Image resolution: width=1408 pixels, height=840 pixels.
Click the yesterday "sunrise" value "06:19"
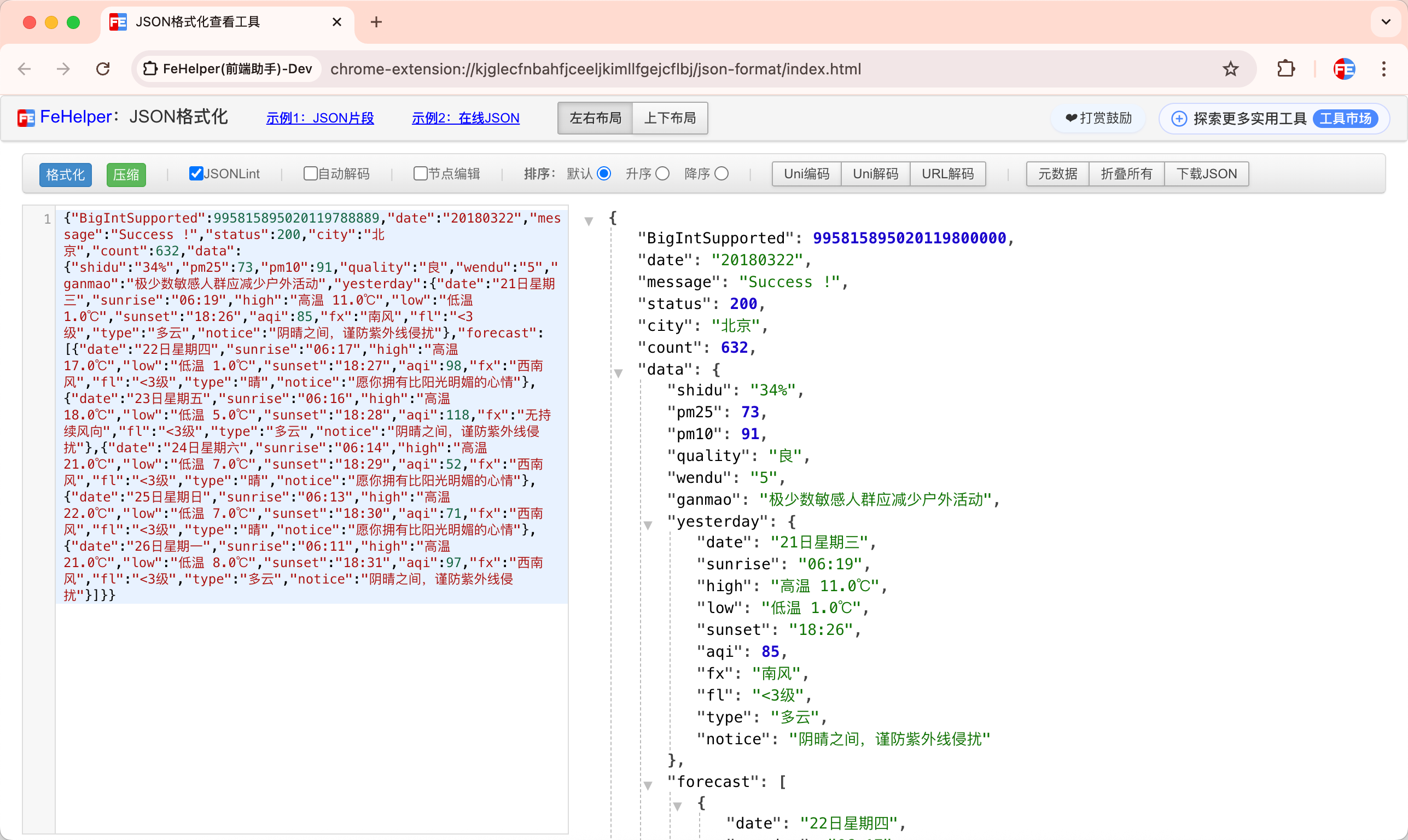coord(830,564)
